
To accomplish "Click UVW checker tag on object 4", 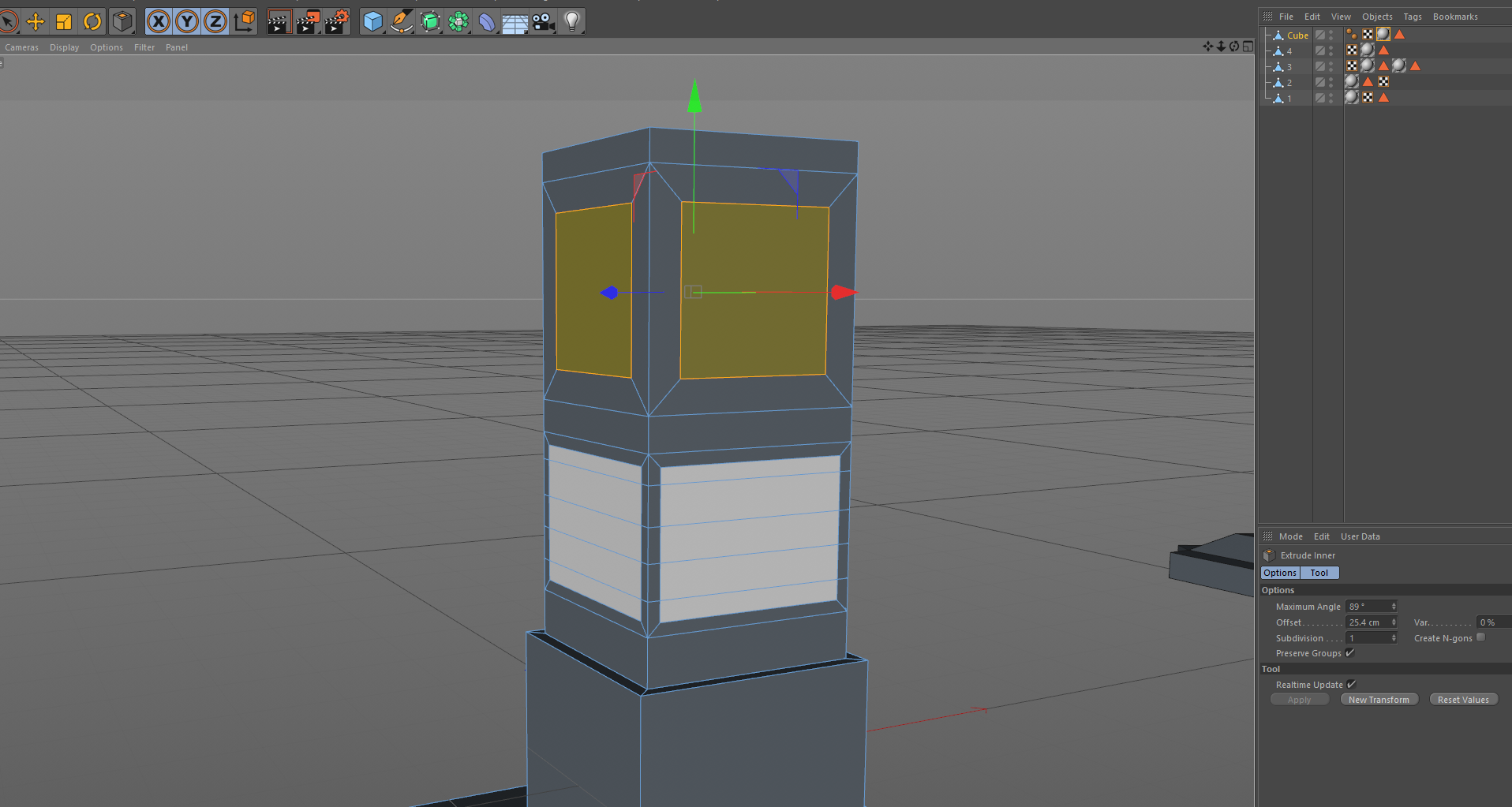I will coord(1352,50).
